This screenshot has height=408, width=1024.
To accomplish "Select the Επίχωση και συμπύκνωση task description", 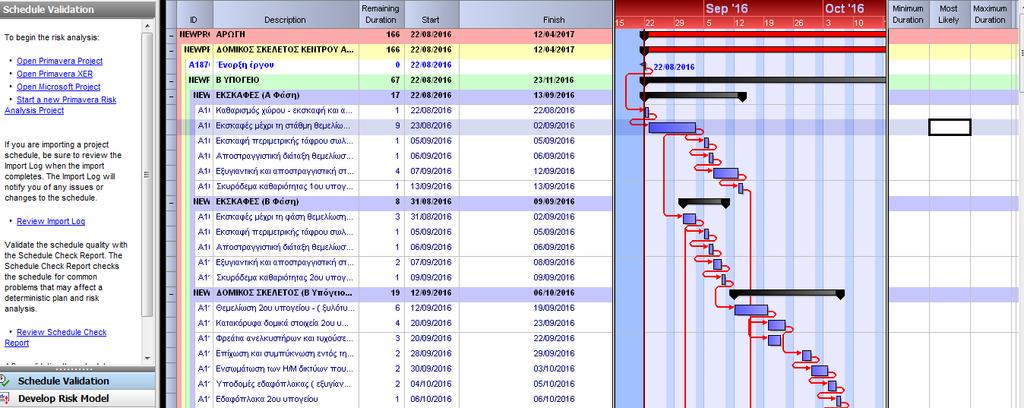I will [x=285, y=353].
